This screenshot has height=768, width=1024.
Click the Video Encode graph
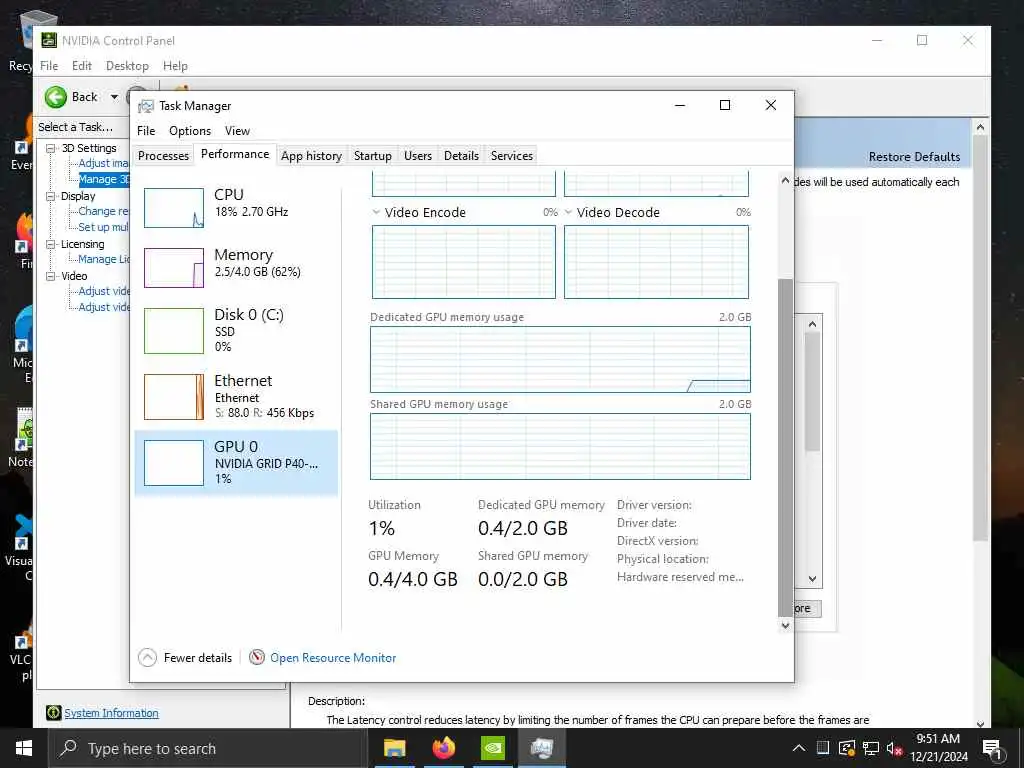point(464,262)
